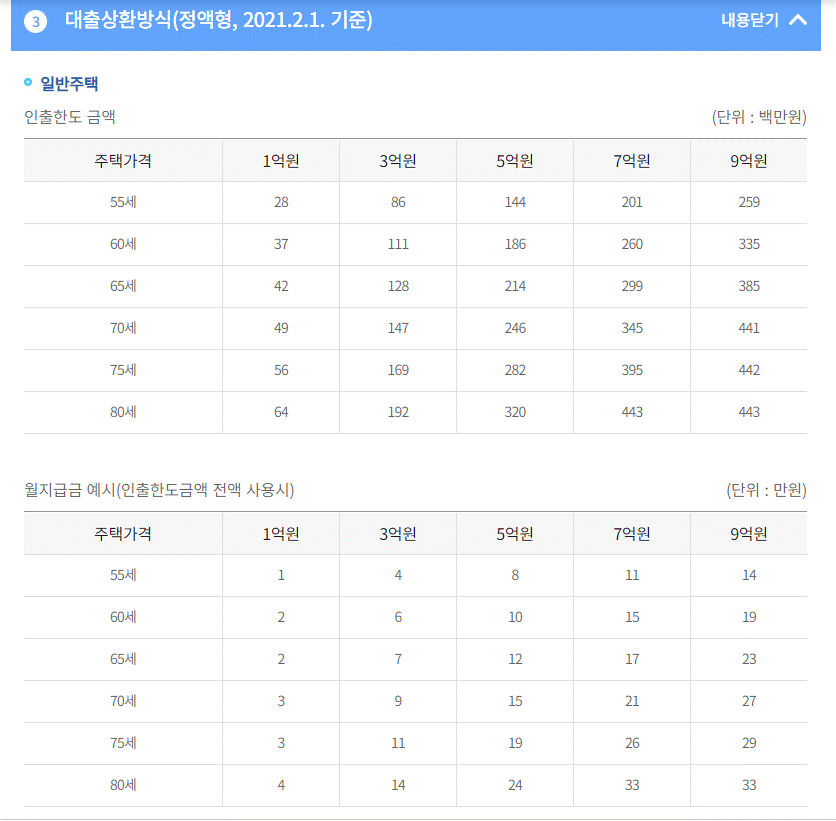Click 7억원 header in 월지급금 예시 table
Viewport: 836px width, 821px height.
pos(632,534)
